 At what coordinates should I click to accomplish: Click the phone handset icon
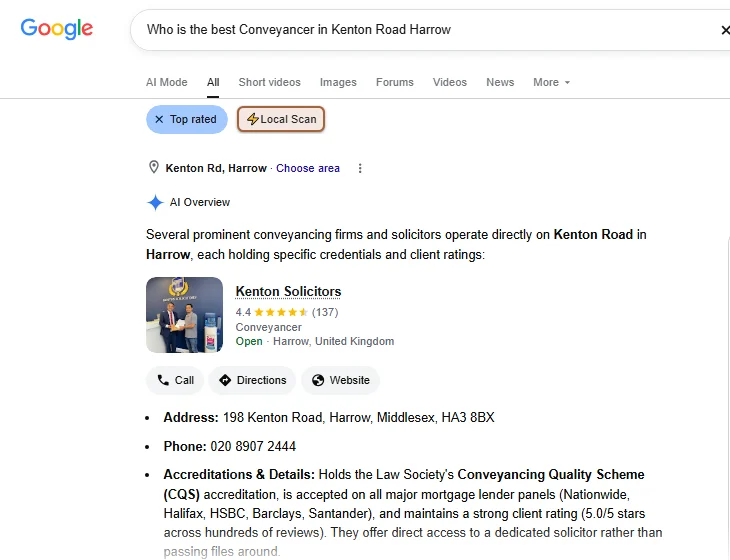(163, 380)
